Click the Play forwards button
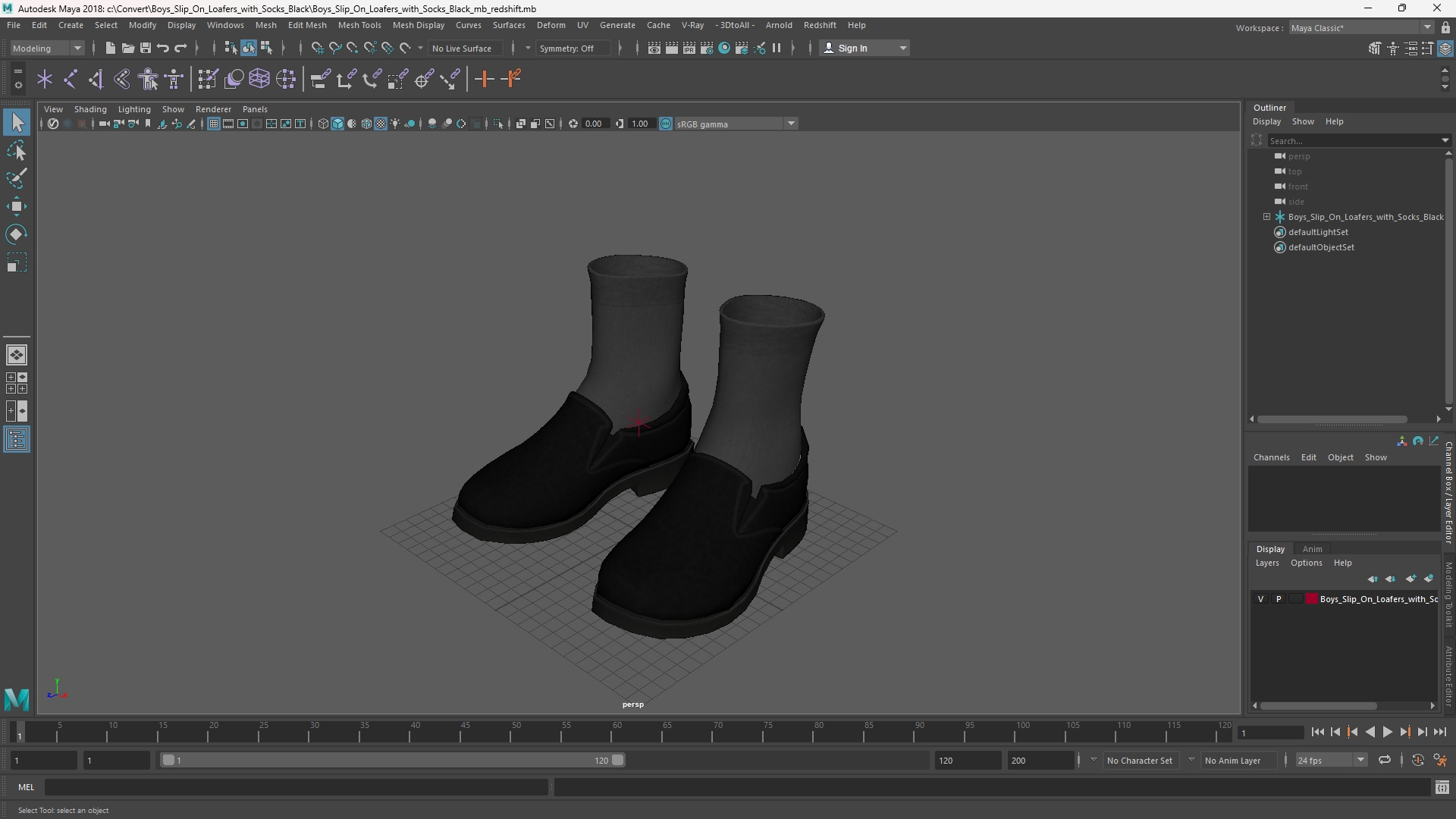Image resolution: width=1456 pixels, height=819 pixels. tap(1387, 733)
